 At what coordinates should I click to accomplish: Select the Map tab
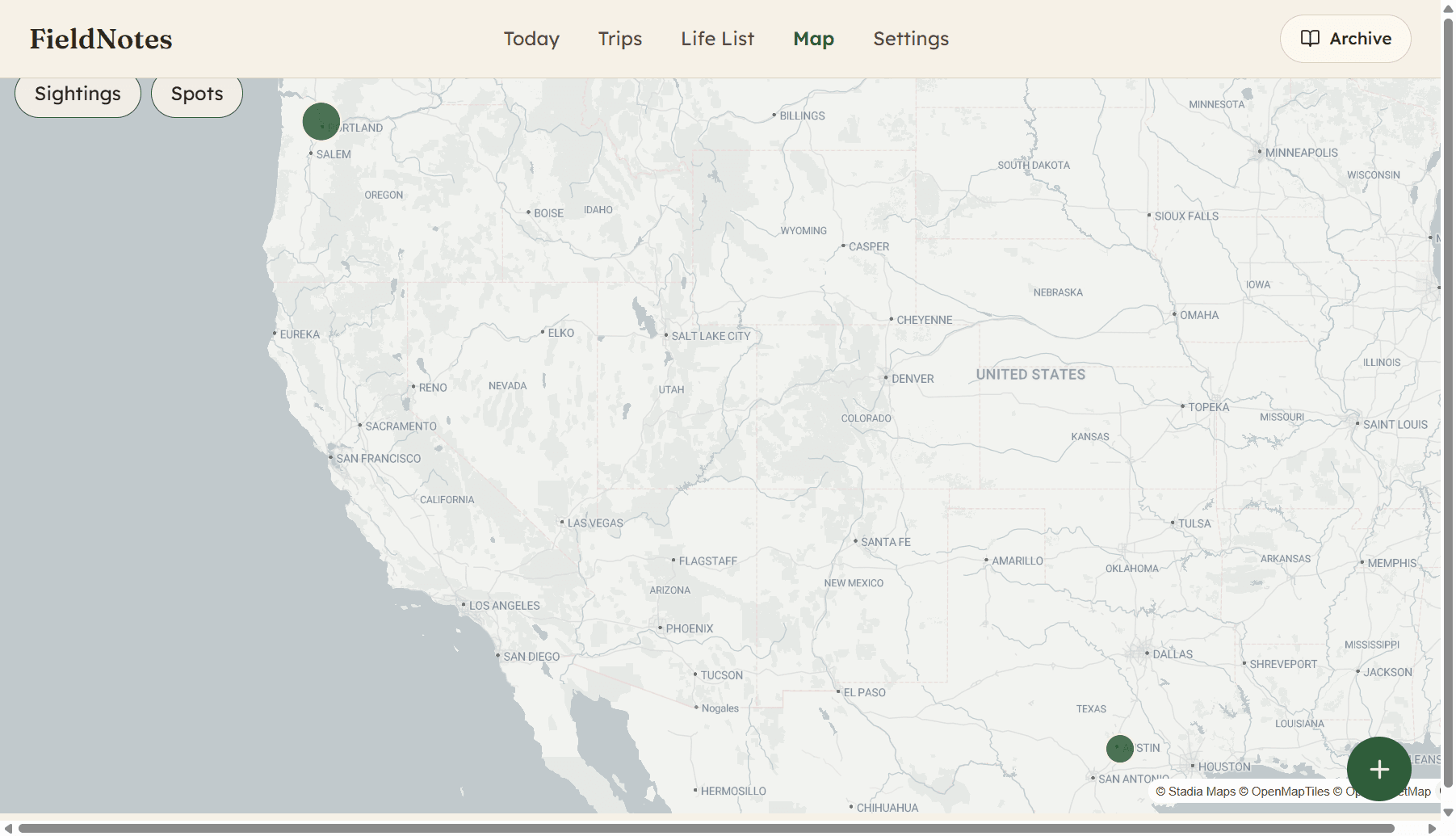pos(813,39)
